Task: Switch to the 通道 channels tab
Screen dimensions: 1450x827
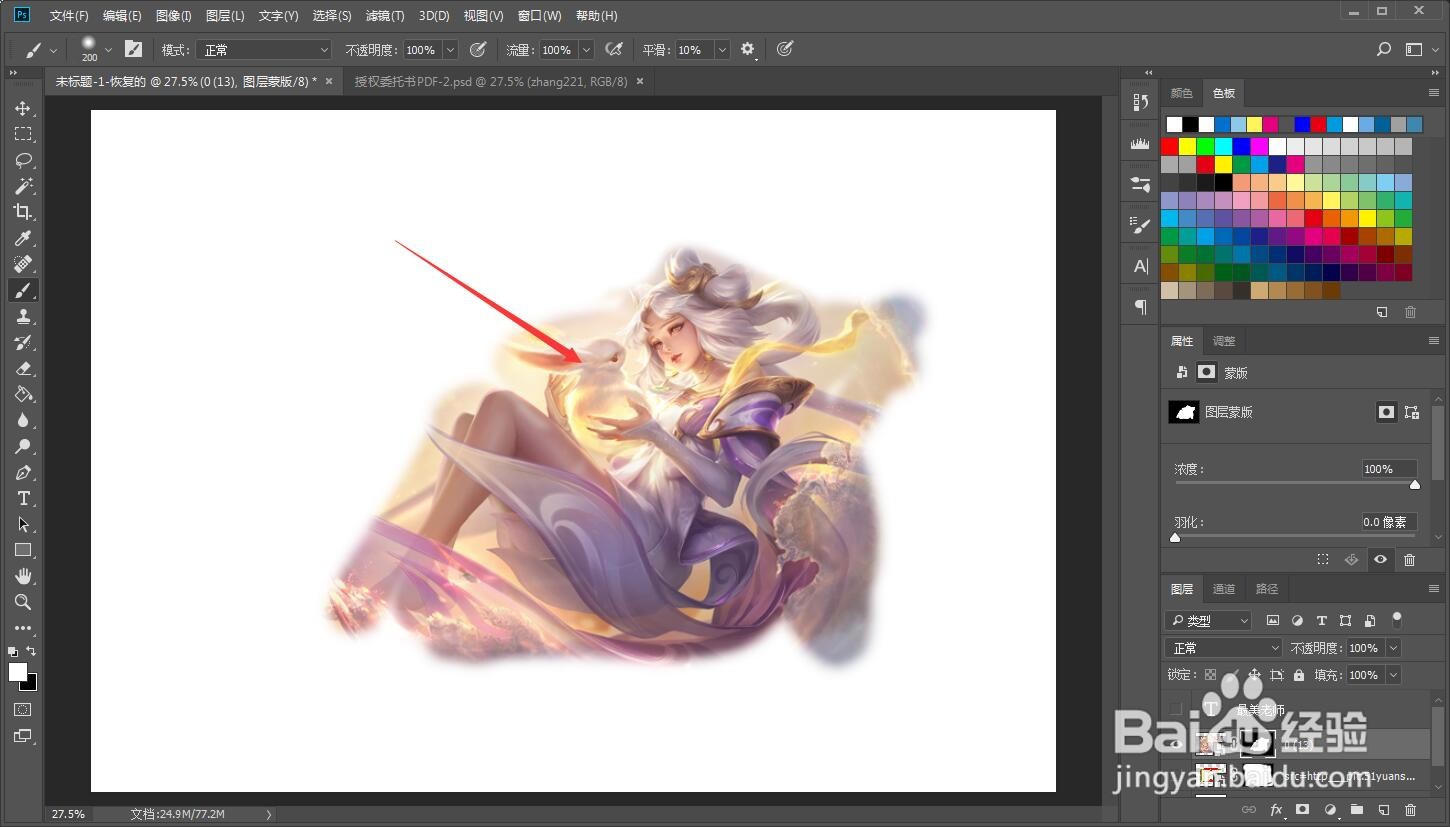Action: [x=1224, y=588]
